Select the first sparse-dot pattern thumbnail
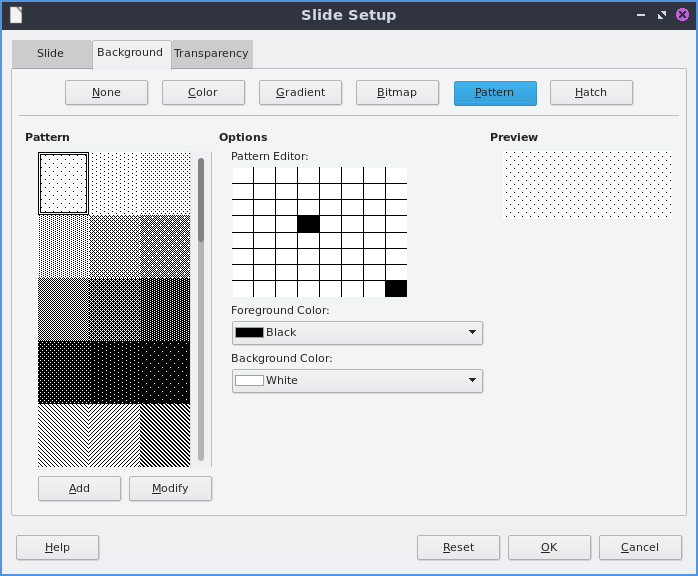This screenshot has height=576, width=698. (64, 183)
